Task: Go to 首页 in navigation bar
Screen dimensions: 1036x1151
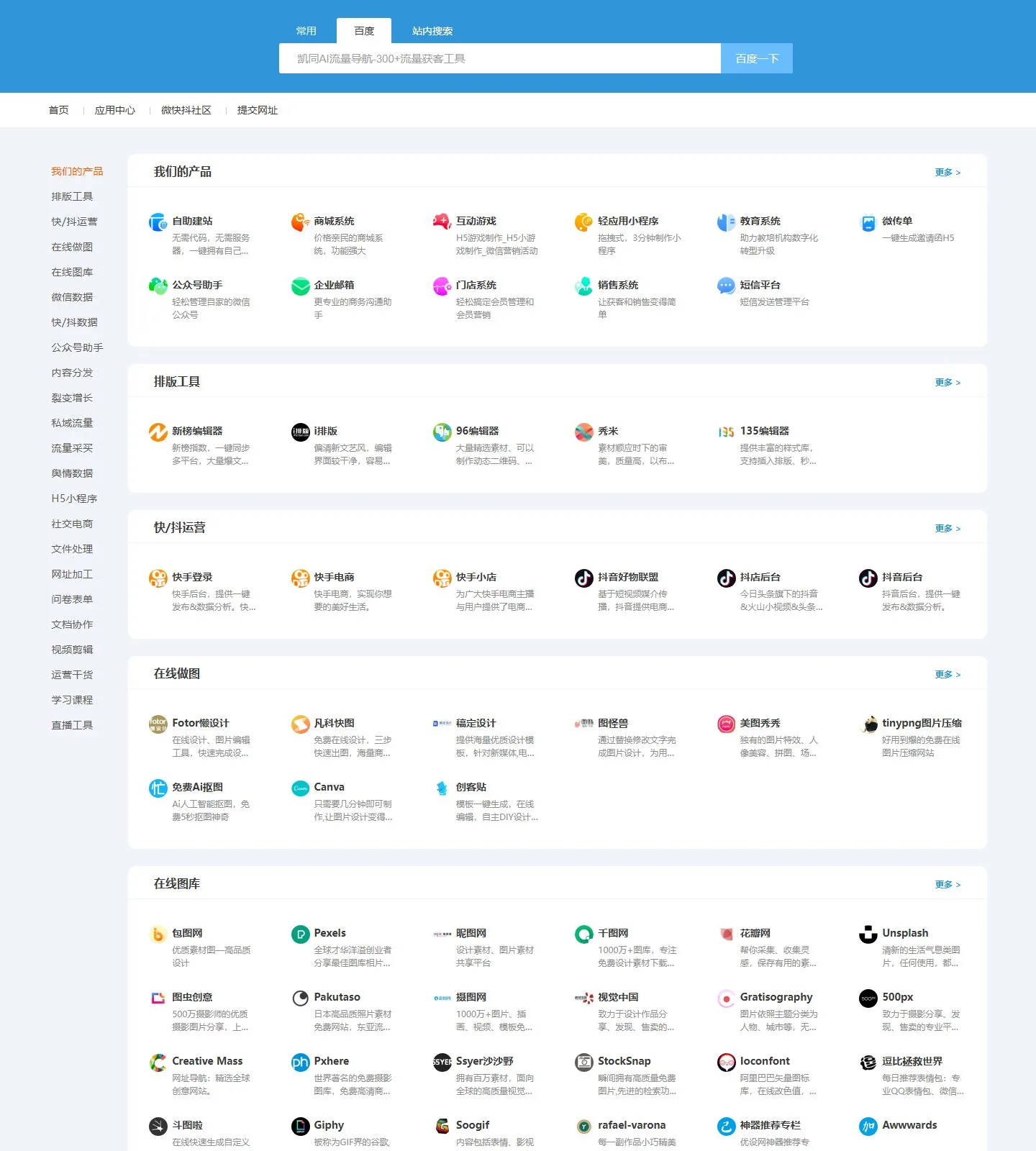Action: click(x=59, y=110)
